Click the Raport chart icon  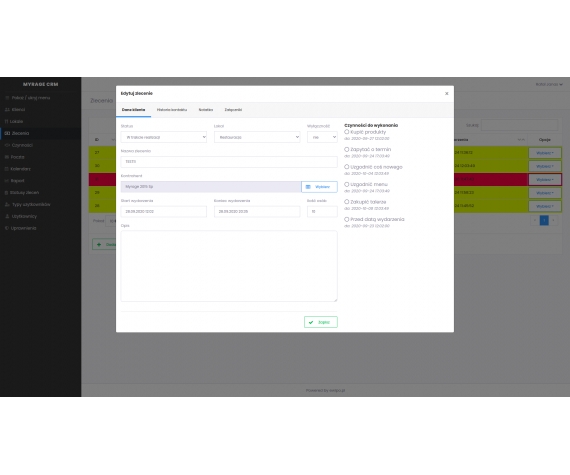tap(7, 181)
